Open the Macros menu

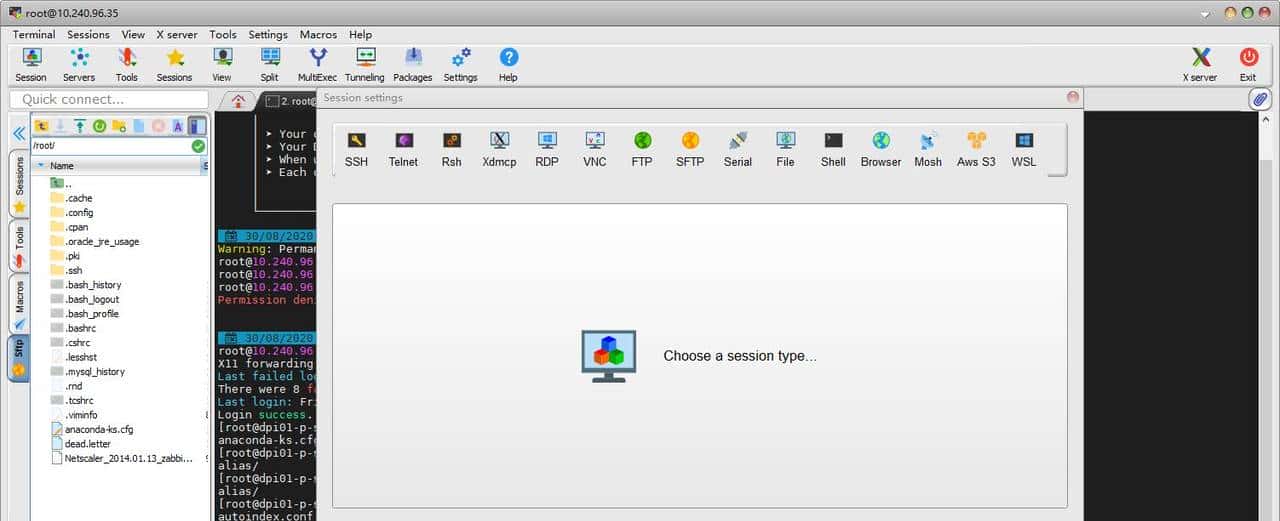pos(318,34)
